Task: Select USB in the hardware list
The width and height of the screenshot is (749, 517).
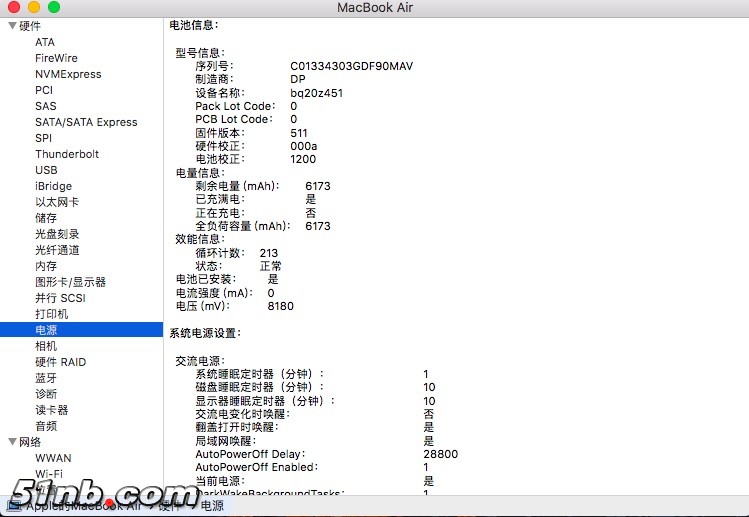Action: tap(46, 170)
